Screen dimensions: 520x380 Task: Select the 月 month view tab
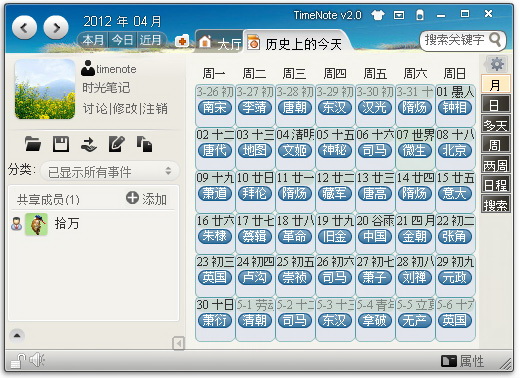pos(496,84)
